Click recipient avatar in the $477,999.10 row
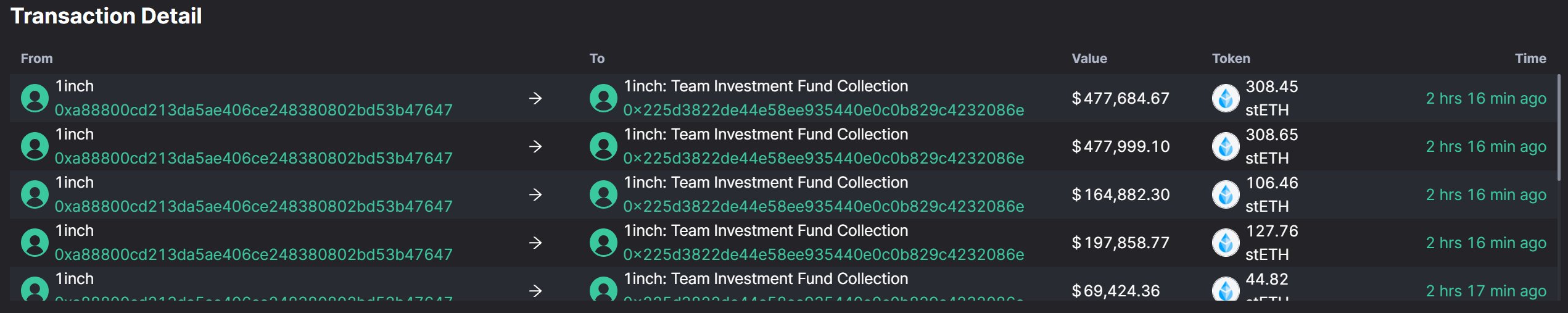Viewport: 1568px width, 313px height. coord(603,146)
